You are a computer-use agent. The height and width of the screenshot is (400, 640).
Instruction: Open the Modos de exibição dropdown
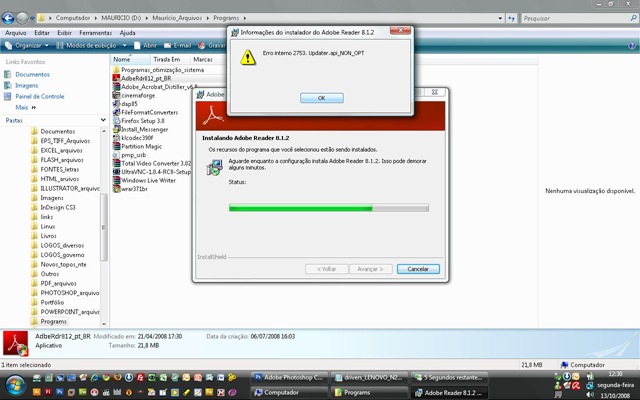click(91, 45)
